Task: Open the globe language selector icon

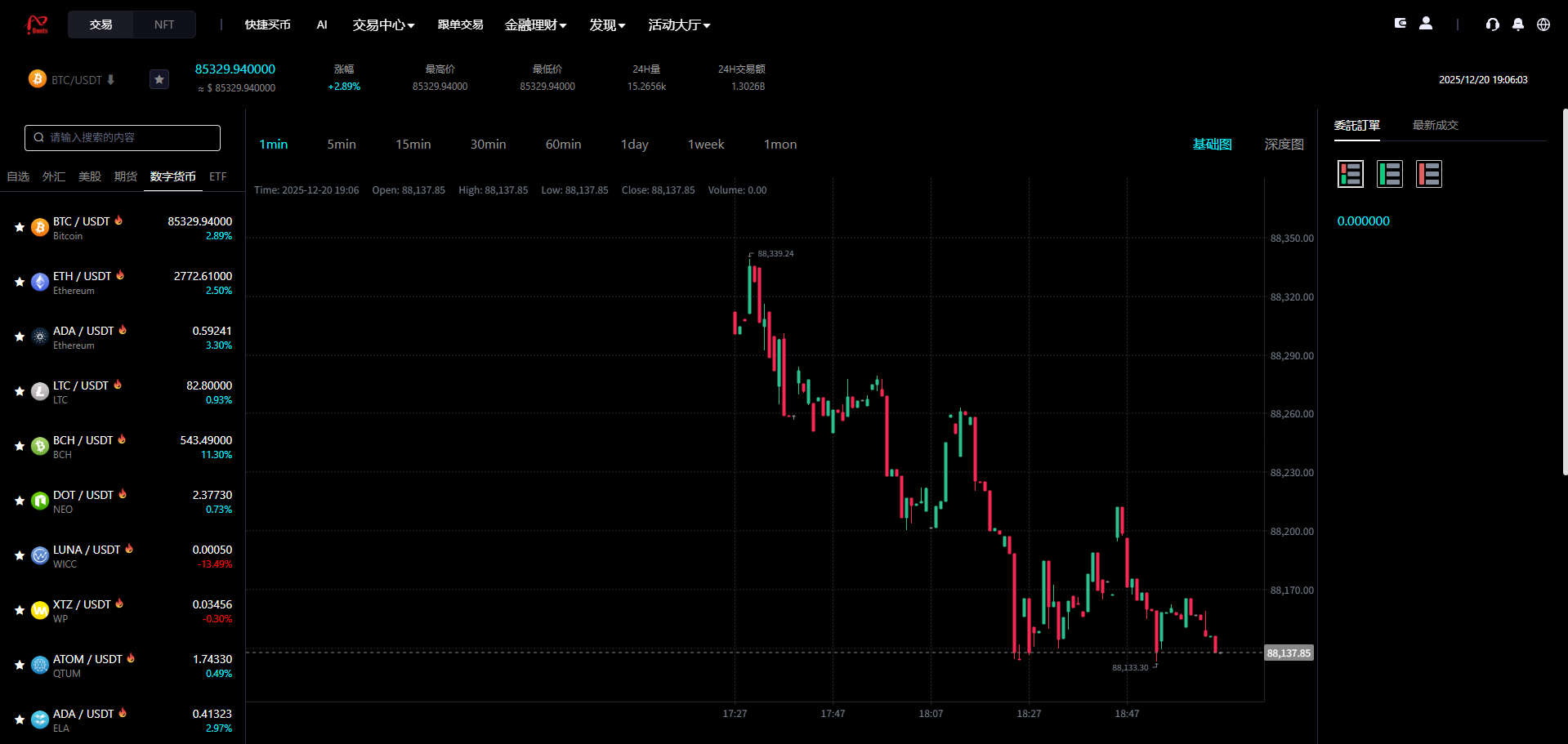Action: click(1543, 25)
